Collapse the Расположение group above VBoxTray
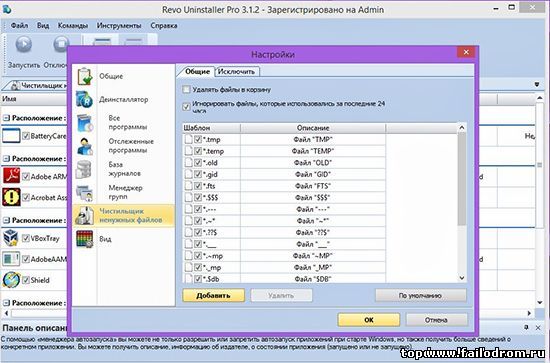Image resolution: width=550 pixels, height=363 pixels. tap(6, 220)
